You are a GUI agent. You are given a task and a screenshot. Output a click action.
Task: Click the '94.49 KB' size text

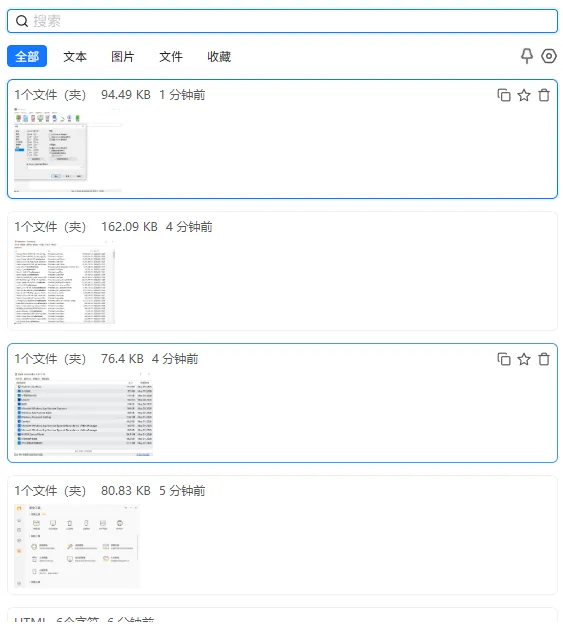126,95
